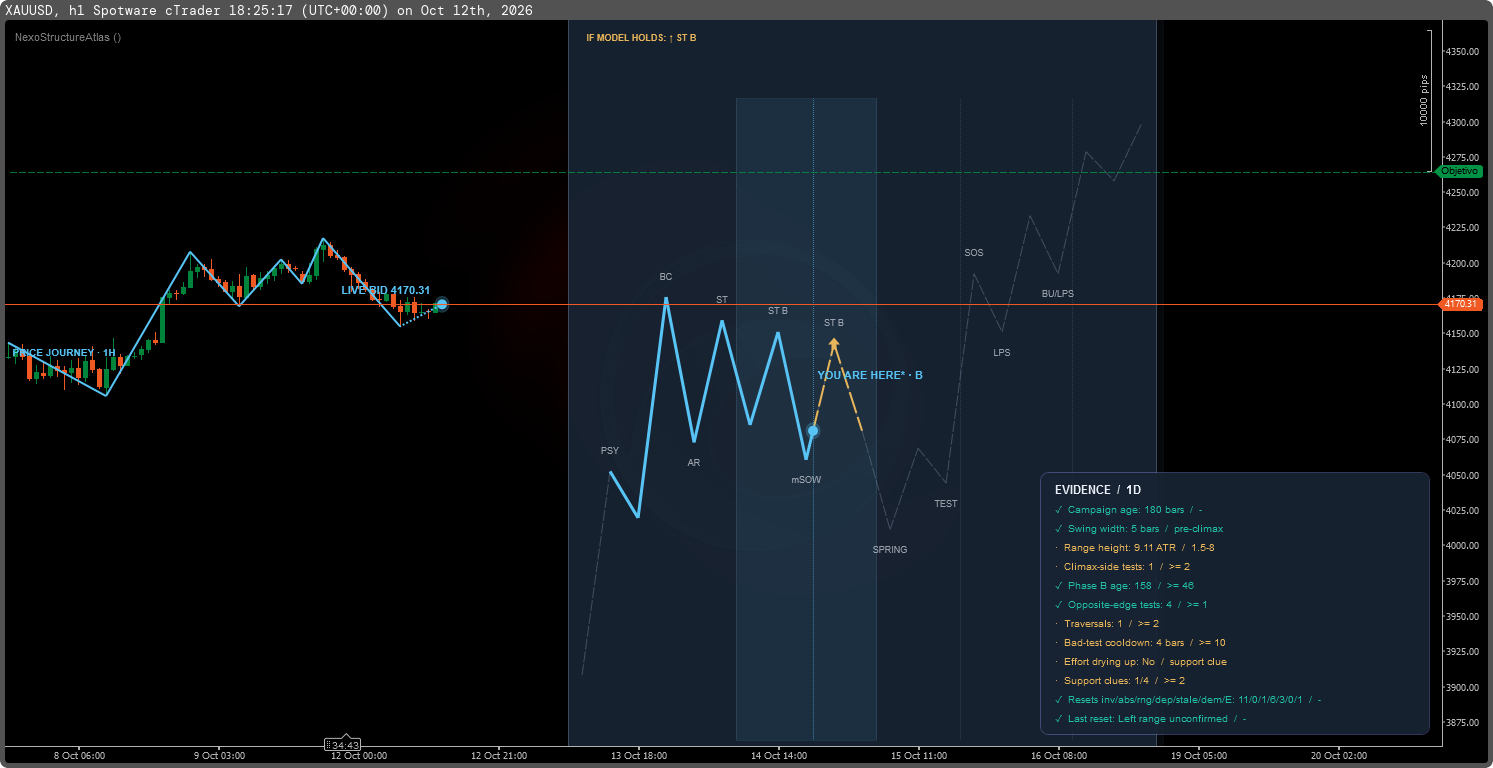Select the PSY schematic label

(610, 450)
